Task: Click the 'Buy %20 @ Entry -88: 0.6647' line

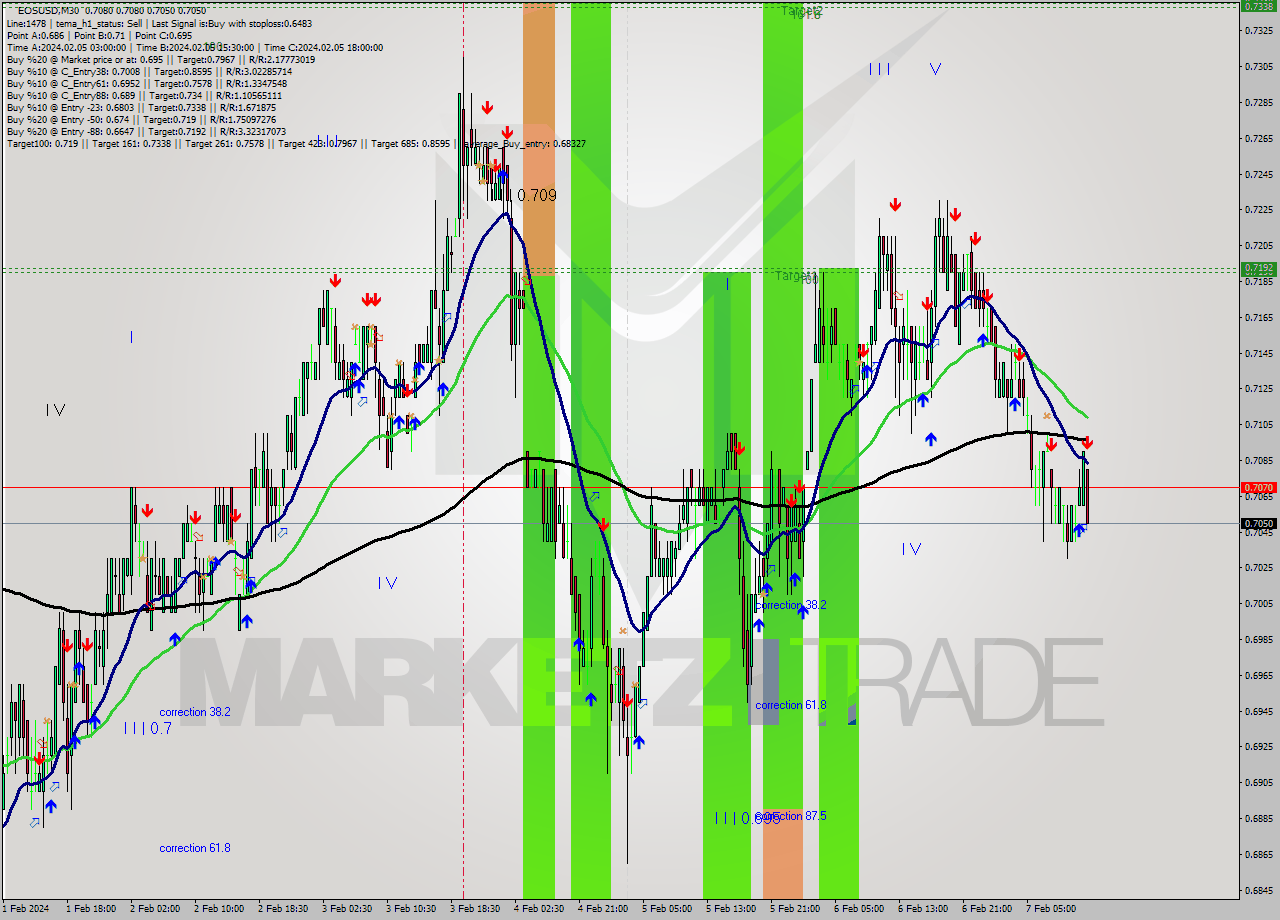Action: [x=146, y=131]
